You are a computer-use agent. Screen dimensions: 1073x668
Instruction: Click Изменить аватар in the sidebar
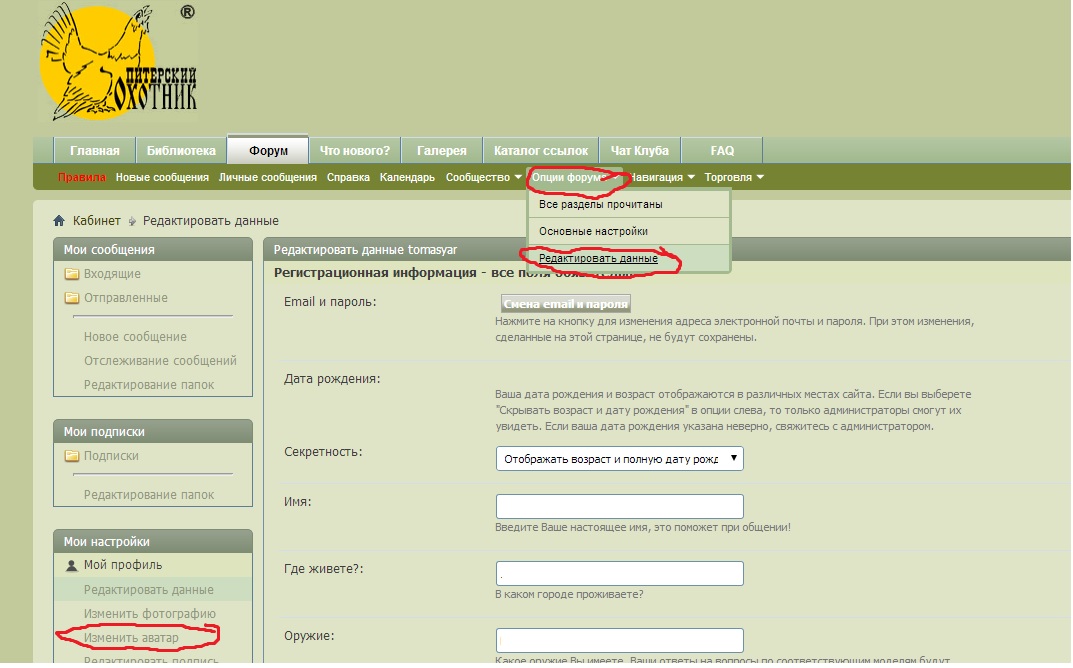point(131,638)
